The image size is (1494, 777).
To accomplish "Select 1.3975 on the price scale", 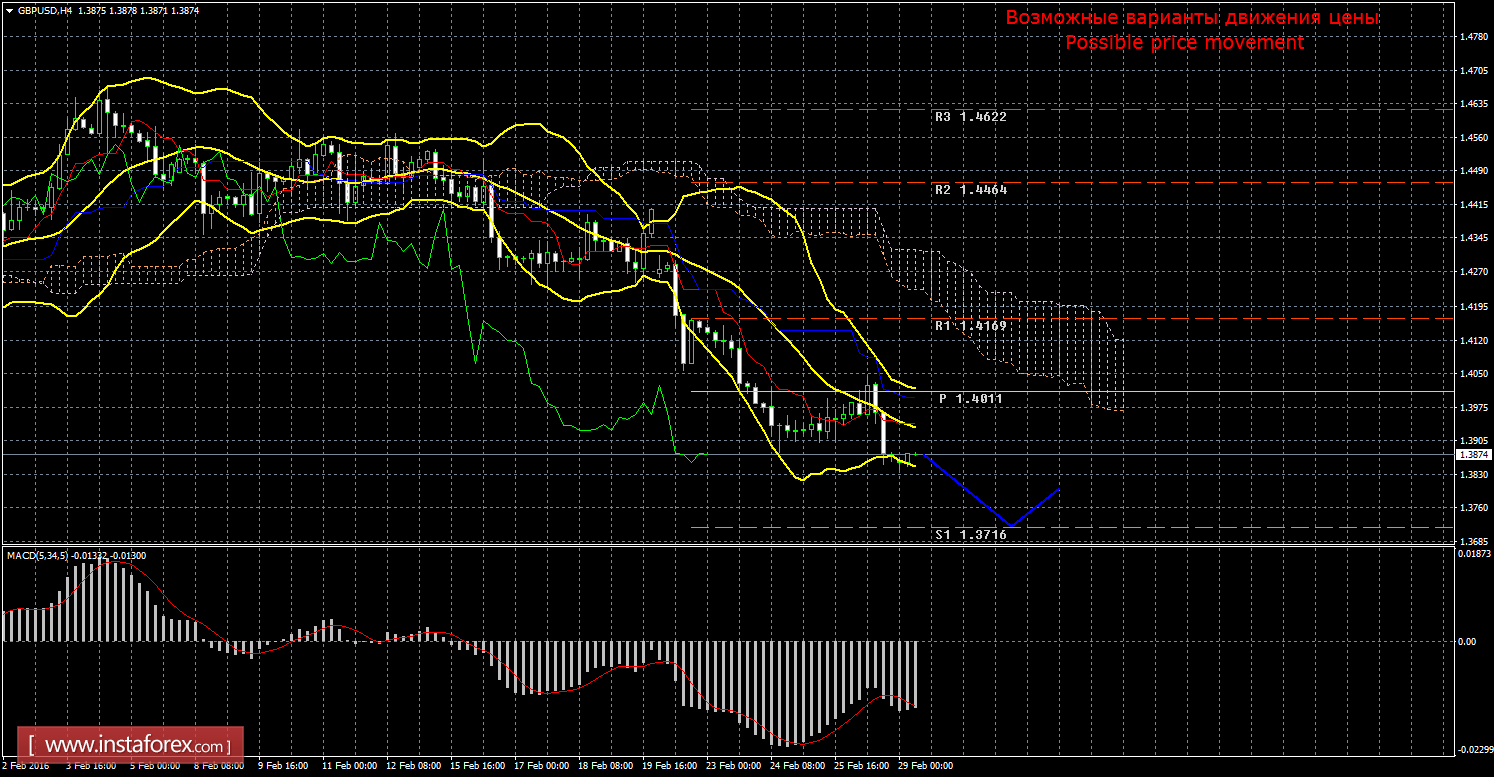I will pos(1473,407).
